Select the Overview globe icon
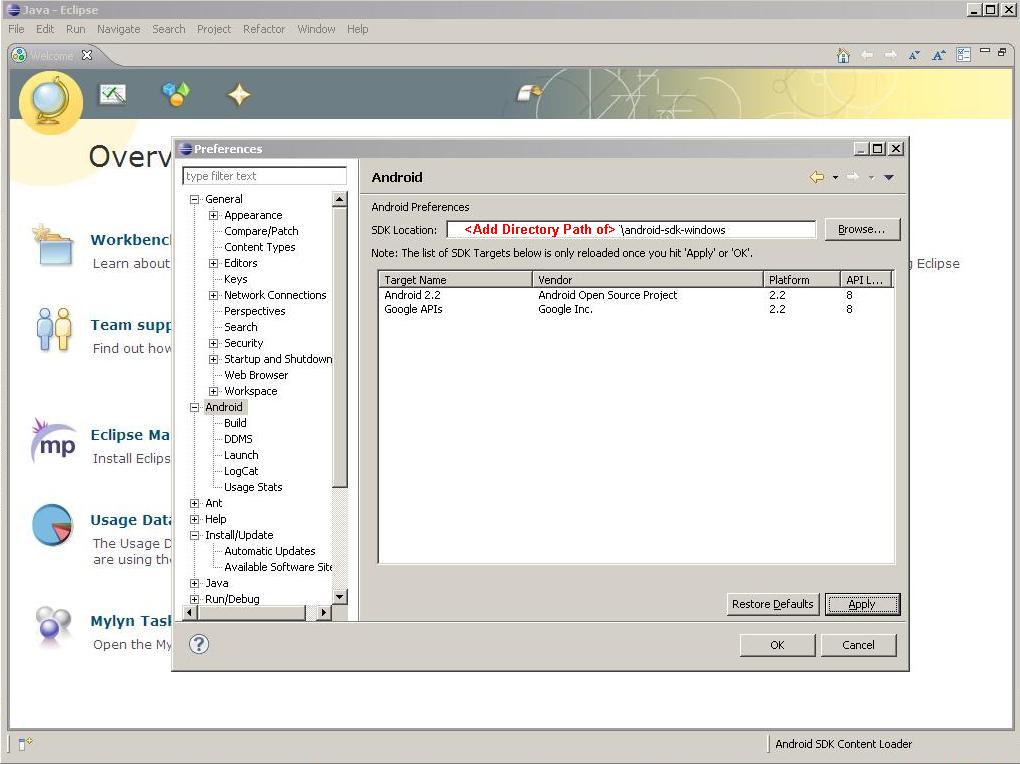1020x764 pixels. click(x=51, y=102)
